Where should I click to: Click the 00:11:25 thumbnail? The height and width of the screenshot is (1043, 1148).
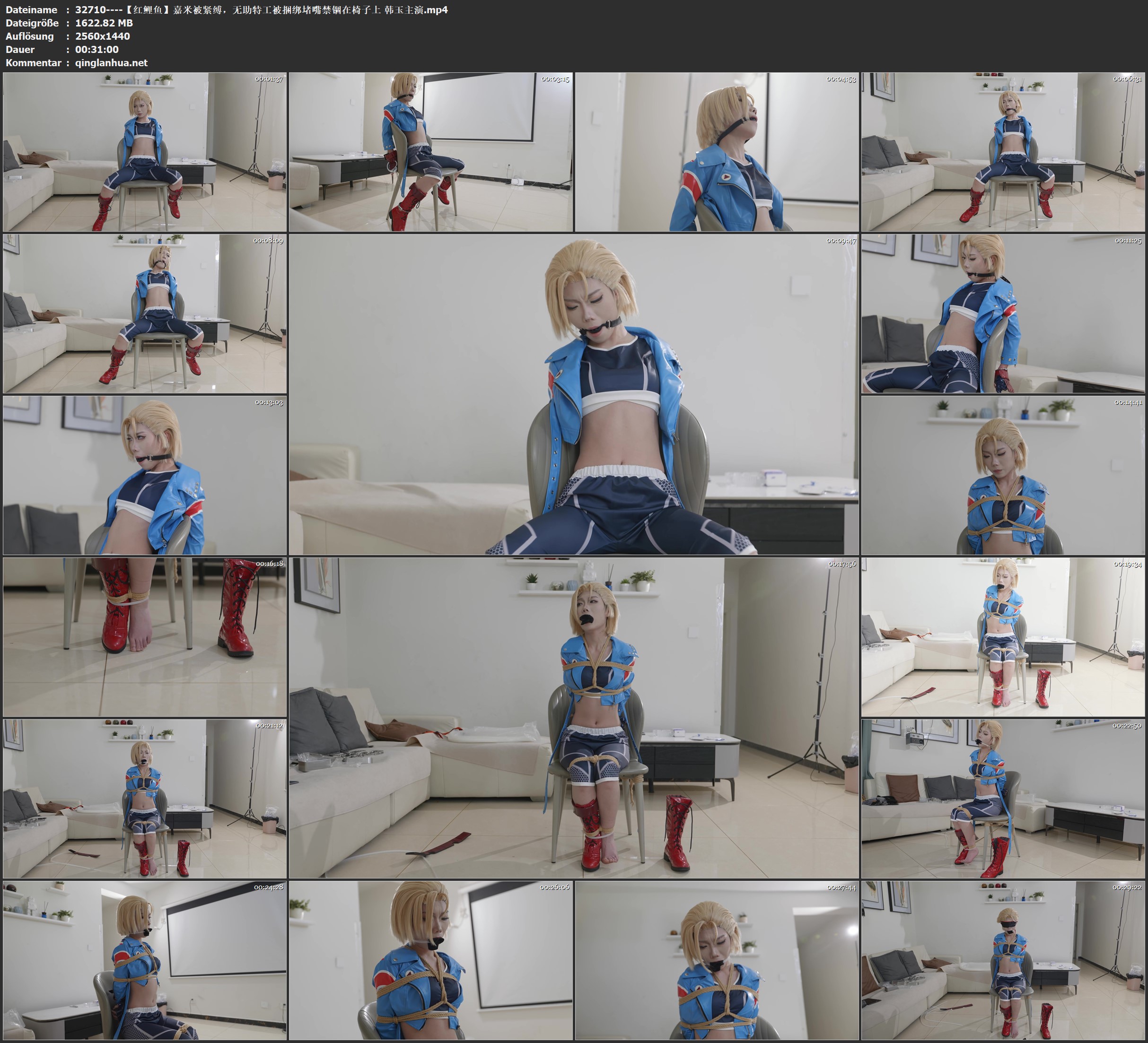[1003, 313]
